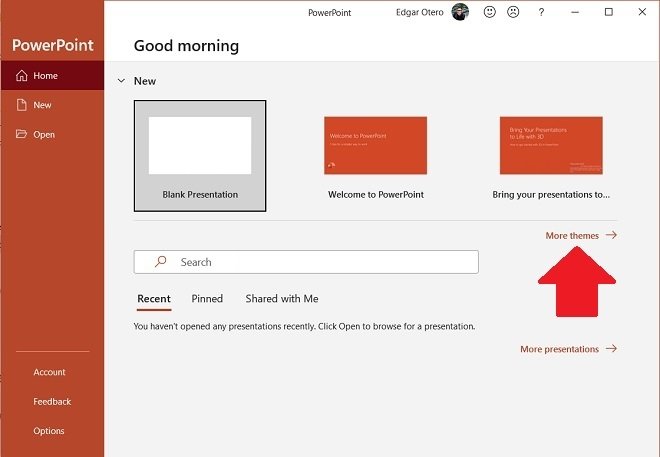
Task: Pick the Open label in the sidebar
Action: tap(44, 135)
